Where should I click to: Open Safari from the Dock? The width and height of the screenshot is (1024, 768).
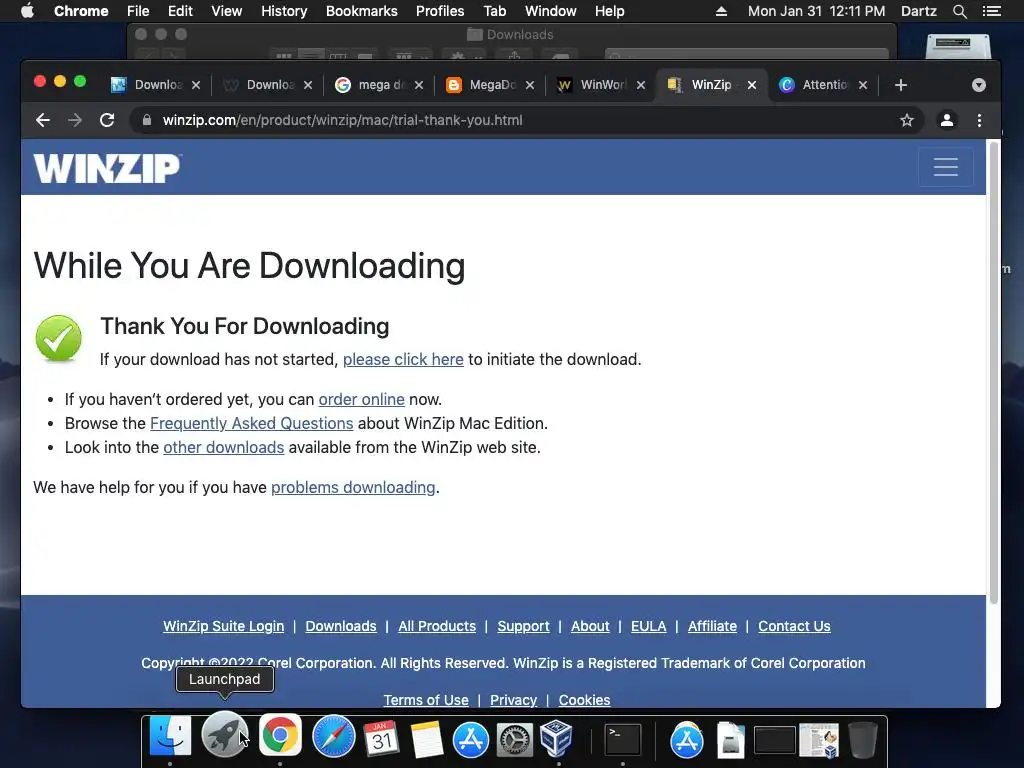pyautogui.click(x=333, y=737)
